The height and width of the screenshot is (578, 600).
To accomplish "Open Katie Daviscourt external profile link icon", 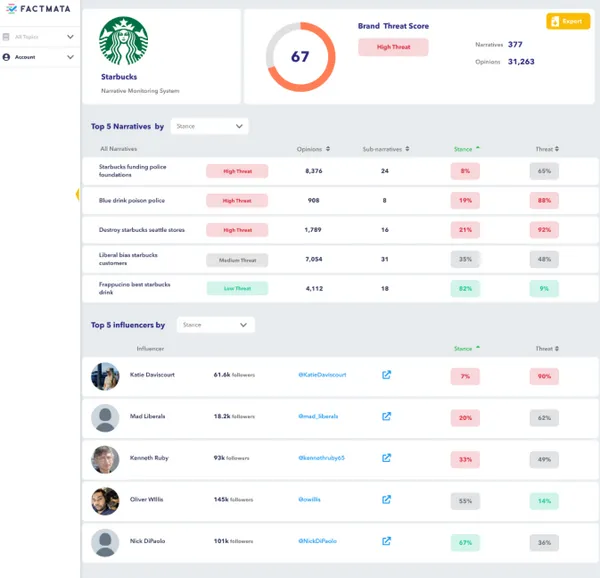I will coord(386,375).
